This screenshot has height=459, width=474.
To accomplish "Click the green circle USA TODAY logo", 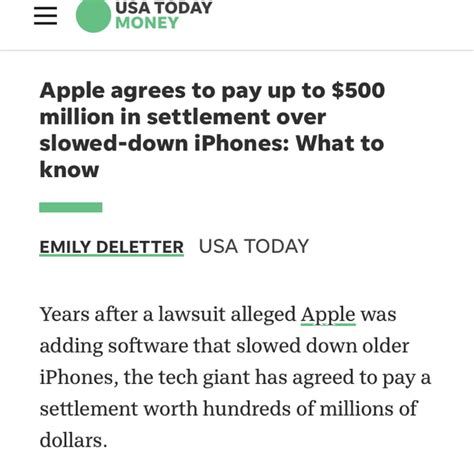I will pos(93,15).
